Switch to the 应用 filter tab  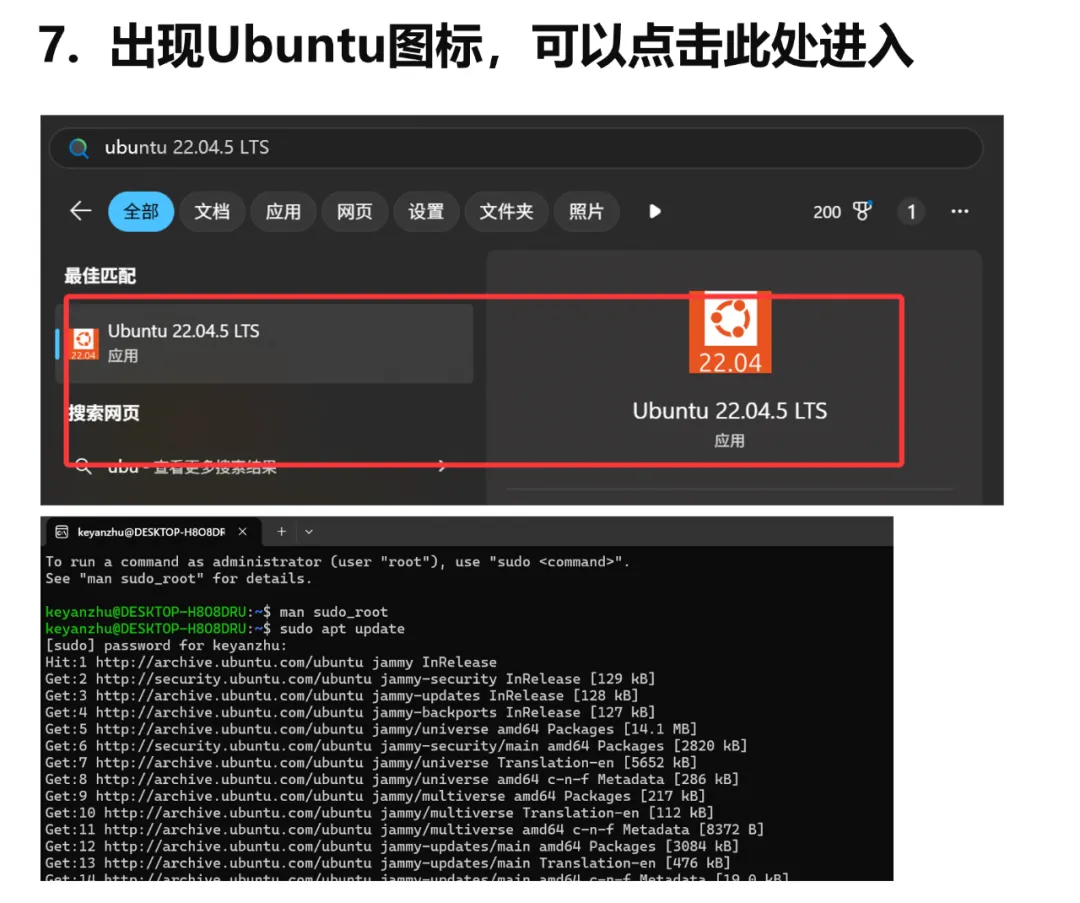click(x=283, y=211)
